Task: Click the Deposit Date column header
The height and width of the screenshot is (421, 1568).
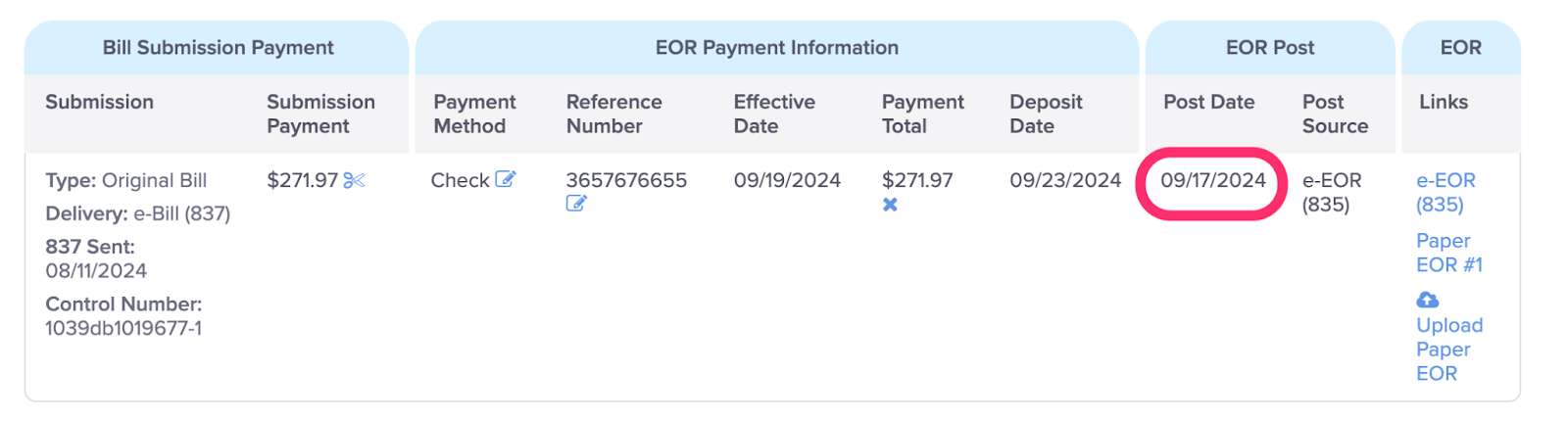Action: 1046,114
